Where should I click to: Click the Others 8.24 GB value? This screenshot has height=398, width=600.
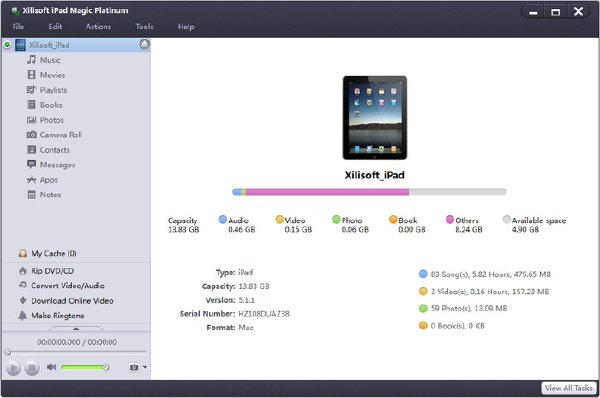tap(469, 230)
